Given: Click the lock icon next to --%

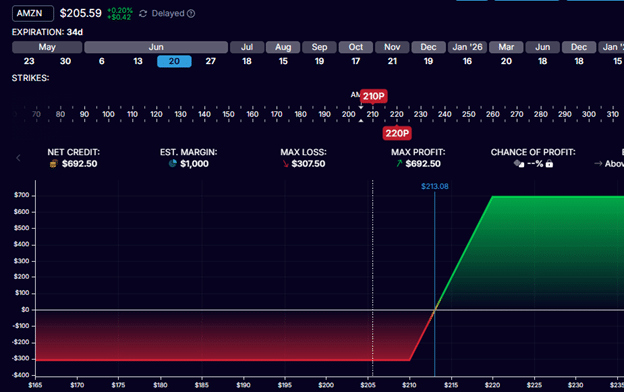Looking at the screenshot, I should coord(549,164).
